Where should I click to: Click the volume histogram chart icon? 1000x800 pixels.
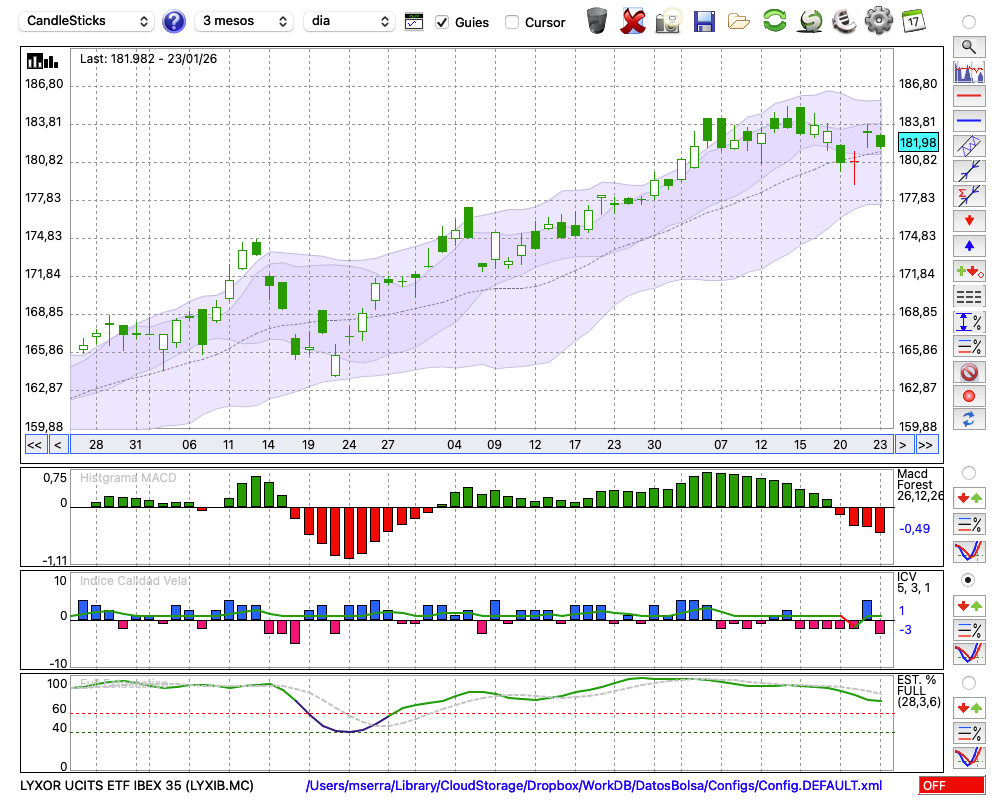pos(969,71)
